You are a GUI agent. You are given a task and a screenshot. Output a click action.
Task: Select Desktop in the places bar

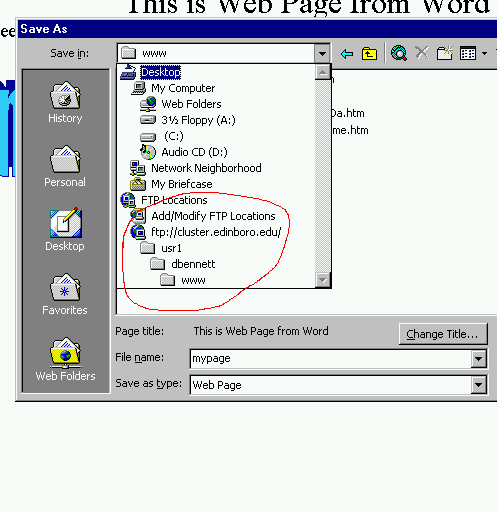tap(65, 230)
